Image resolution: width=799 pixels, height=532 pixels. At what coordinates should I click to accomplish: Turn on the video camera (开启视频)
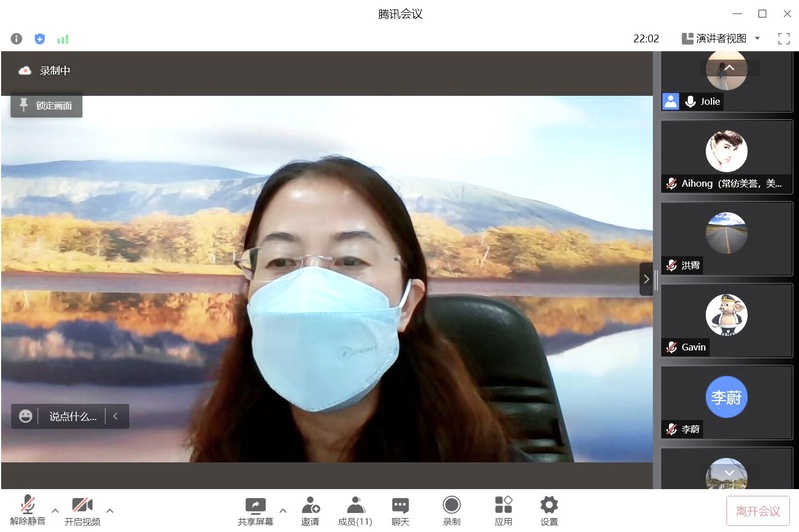[x=82, y=510]
